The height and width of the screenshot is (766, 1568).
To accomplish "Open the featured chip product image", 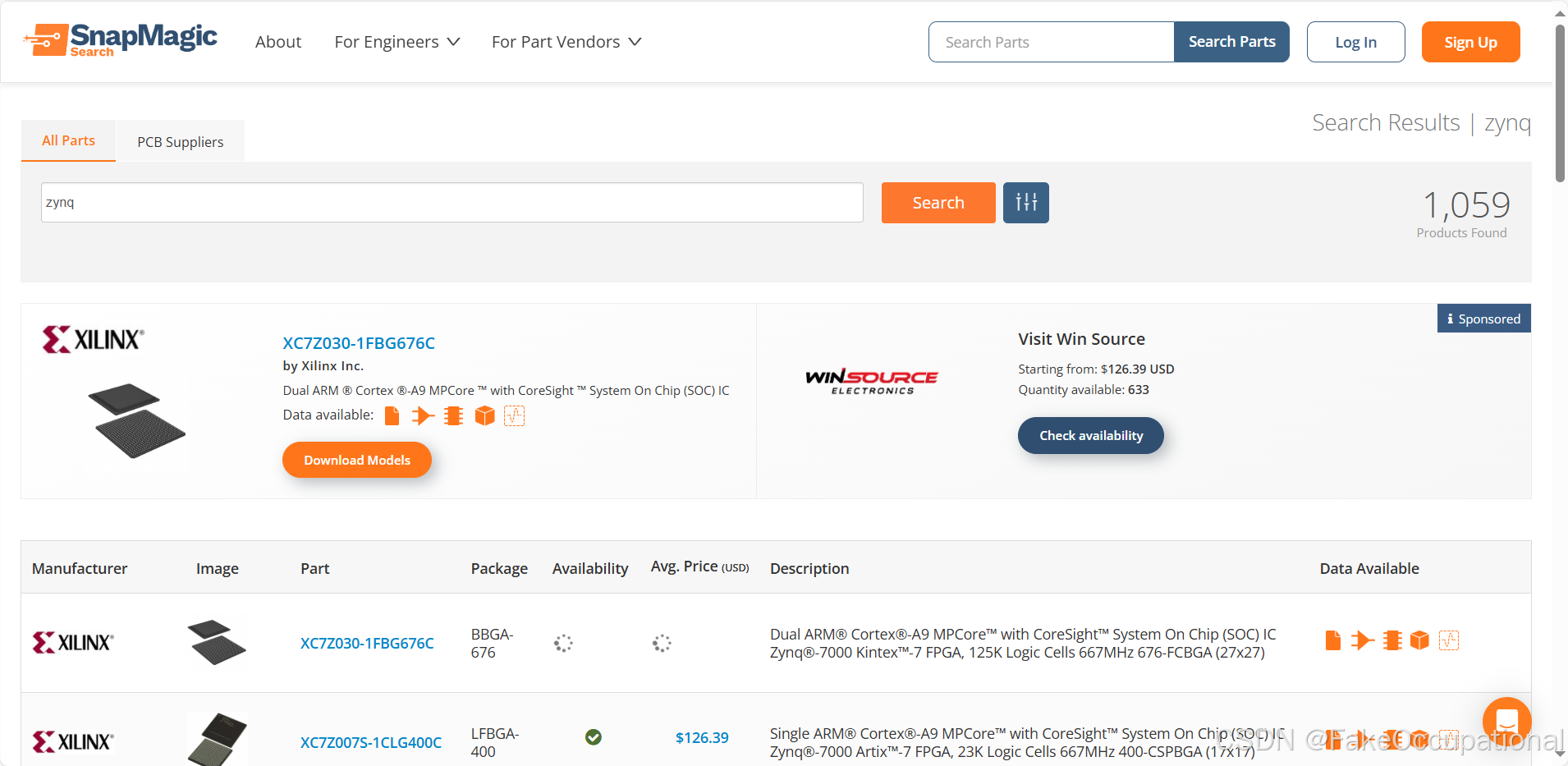I will (136, 421).
